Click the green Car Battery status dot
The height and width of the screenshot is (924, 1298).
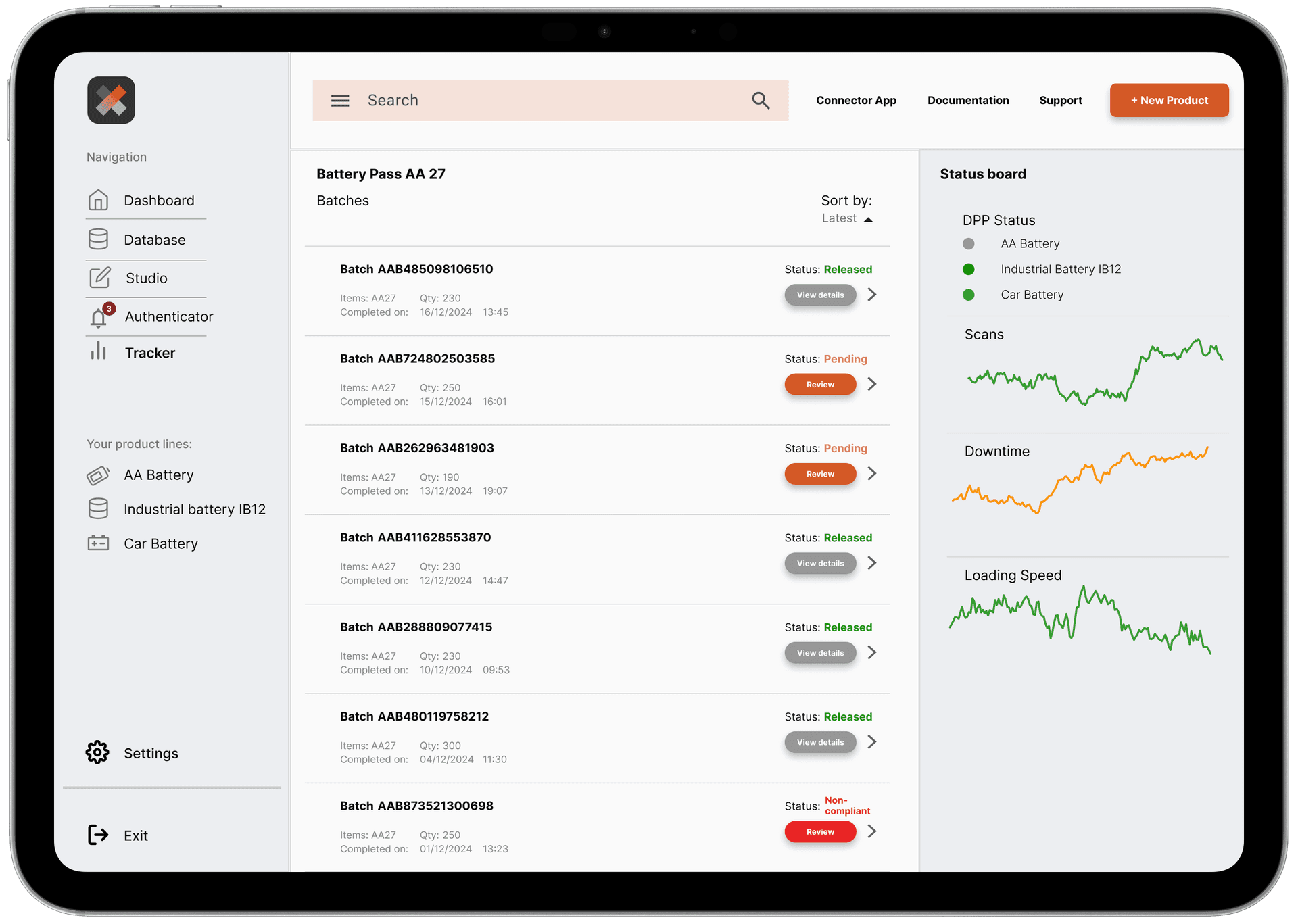(x=968, y=295)
